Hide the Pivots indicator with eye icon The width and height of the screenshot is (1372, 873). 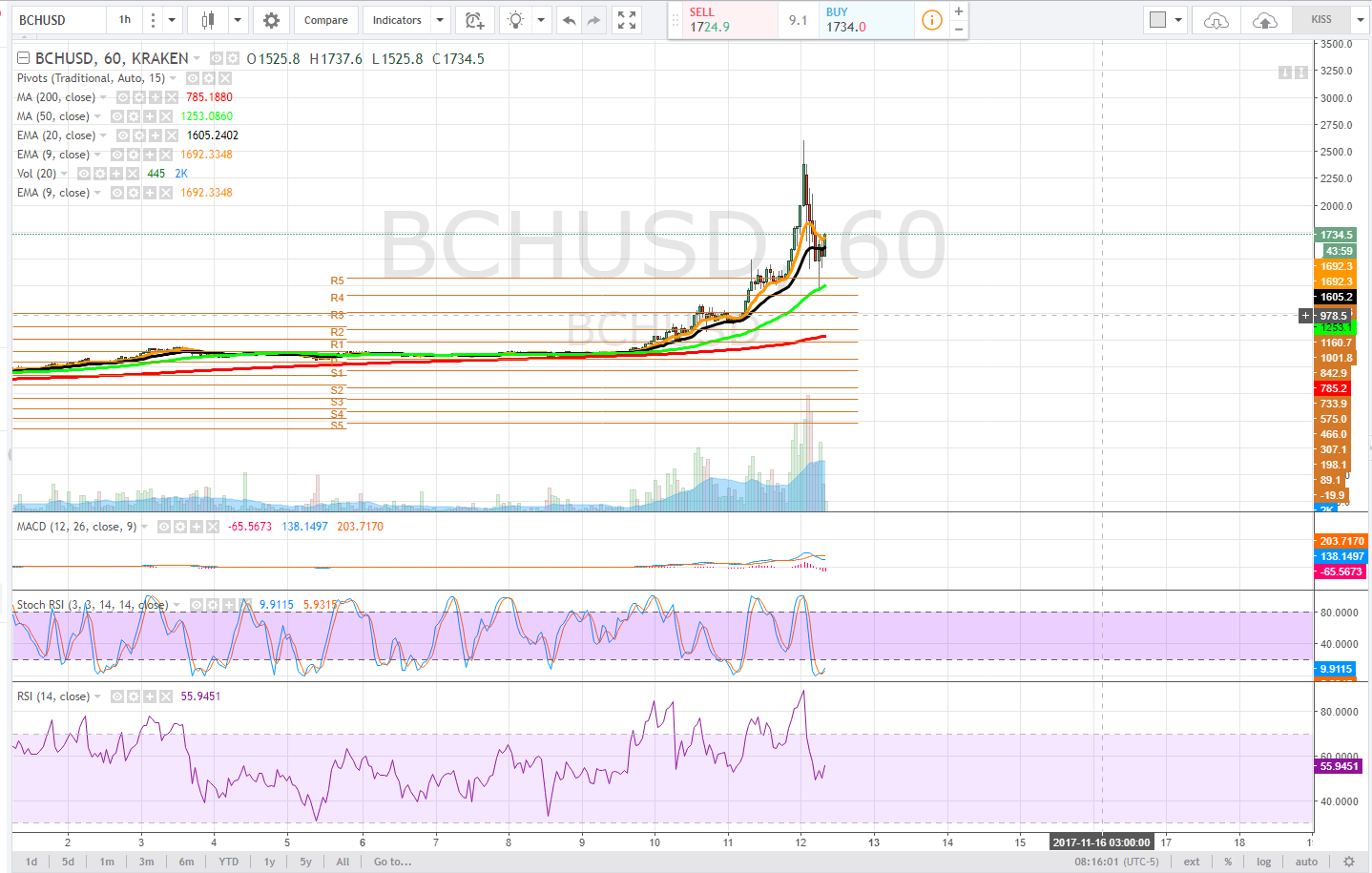point(193,78)
